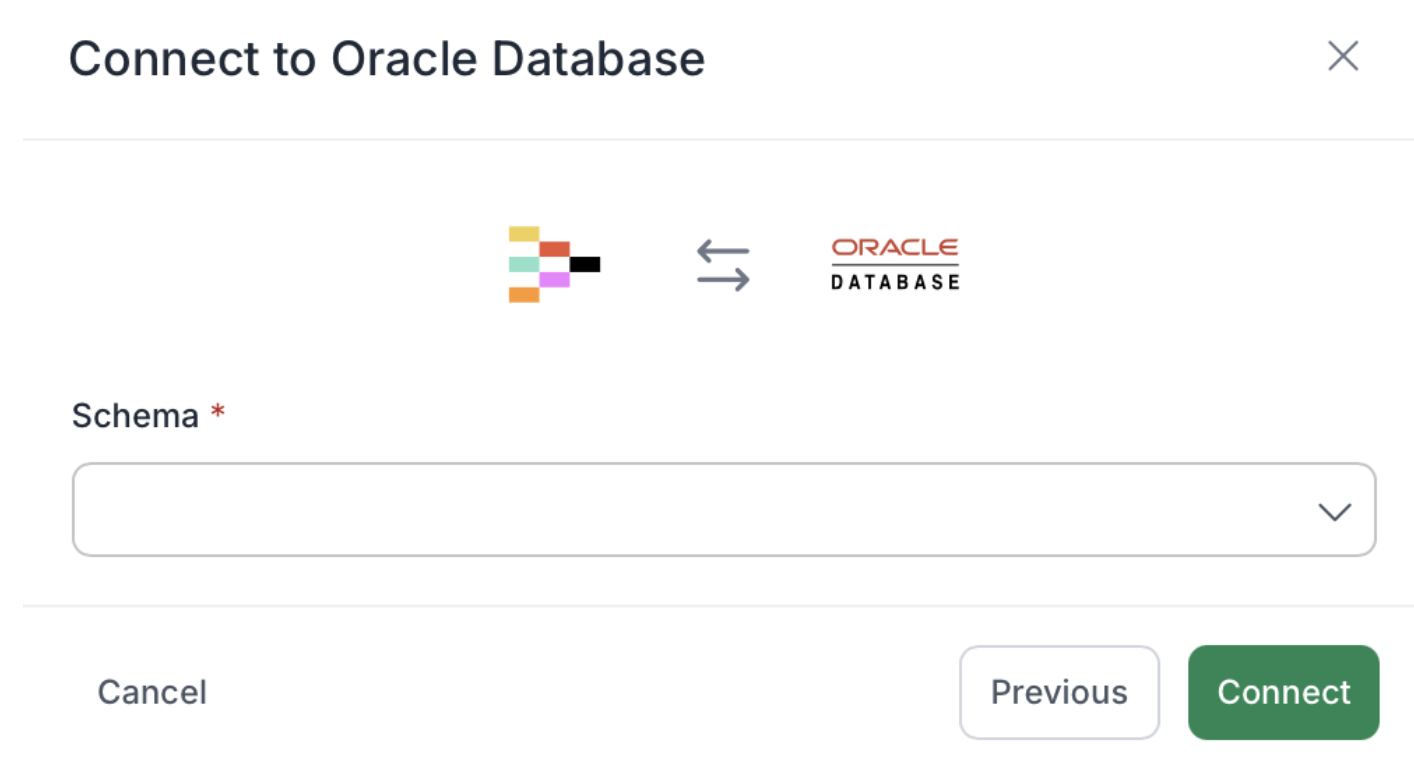The height and width of the screenshot is (778, 1414).
Task: Click the pink block in the app logo
Action: (x=554, y=280)
